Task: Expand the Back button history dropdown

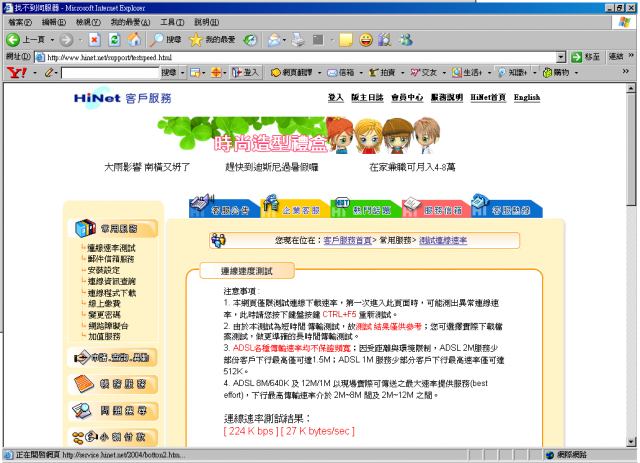Action: (52, 40)
